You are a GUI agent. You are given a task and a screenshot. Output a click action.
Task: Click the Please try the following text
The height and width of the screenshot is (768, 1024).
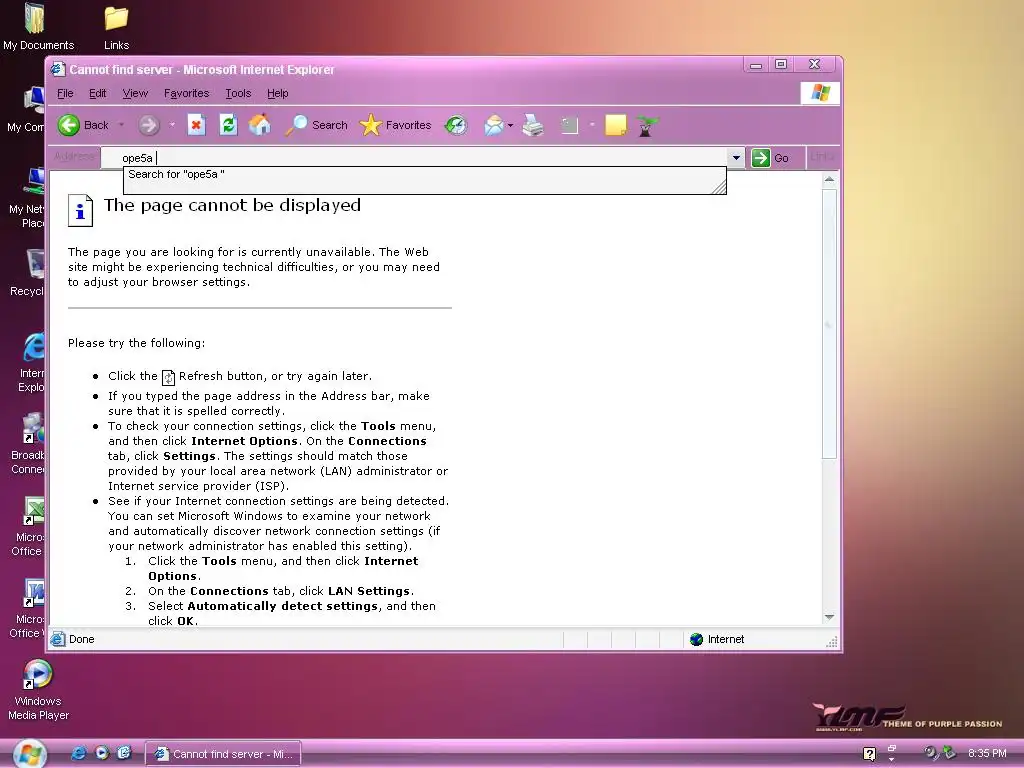coord(136,343)
